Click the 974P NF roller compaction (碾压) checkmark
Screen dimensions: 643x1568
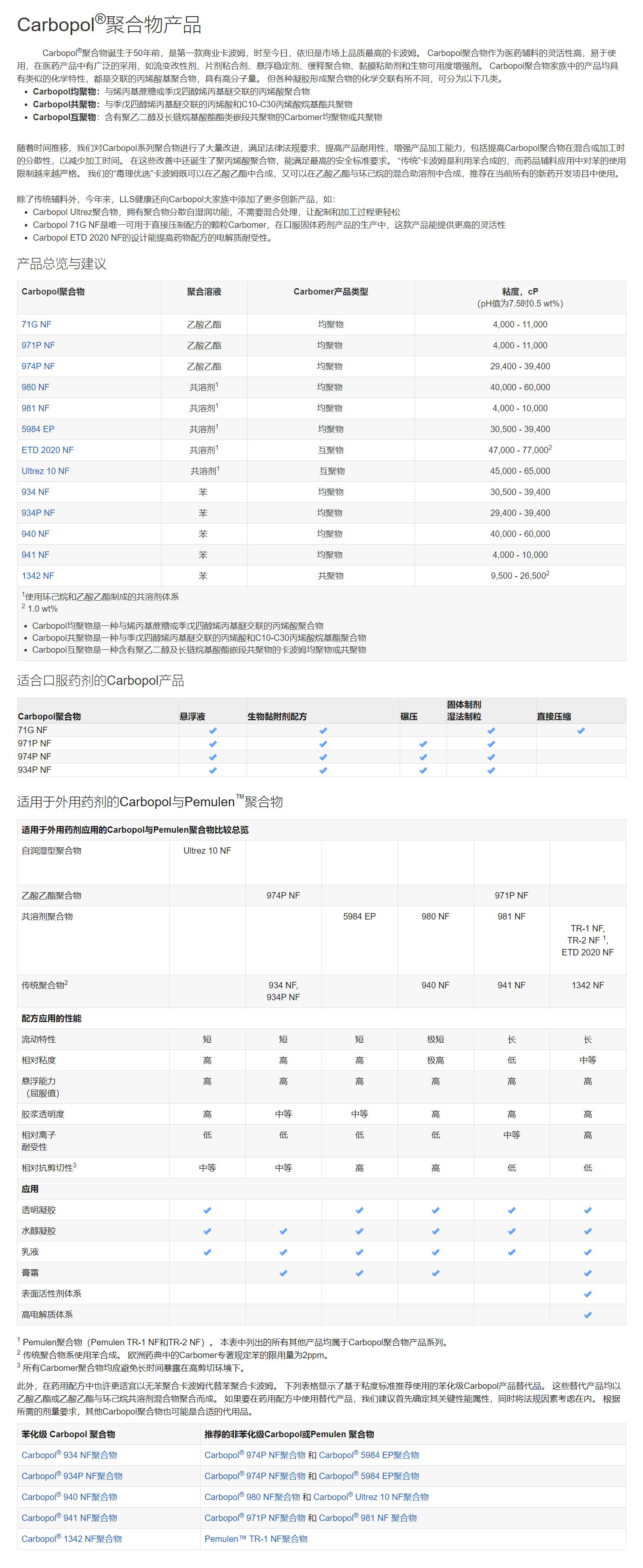pyautogui.click(x=423, y=757)
